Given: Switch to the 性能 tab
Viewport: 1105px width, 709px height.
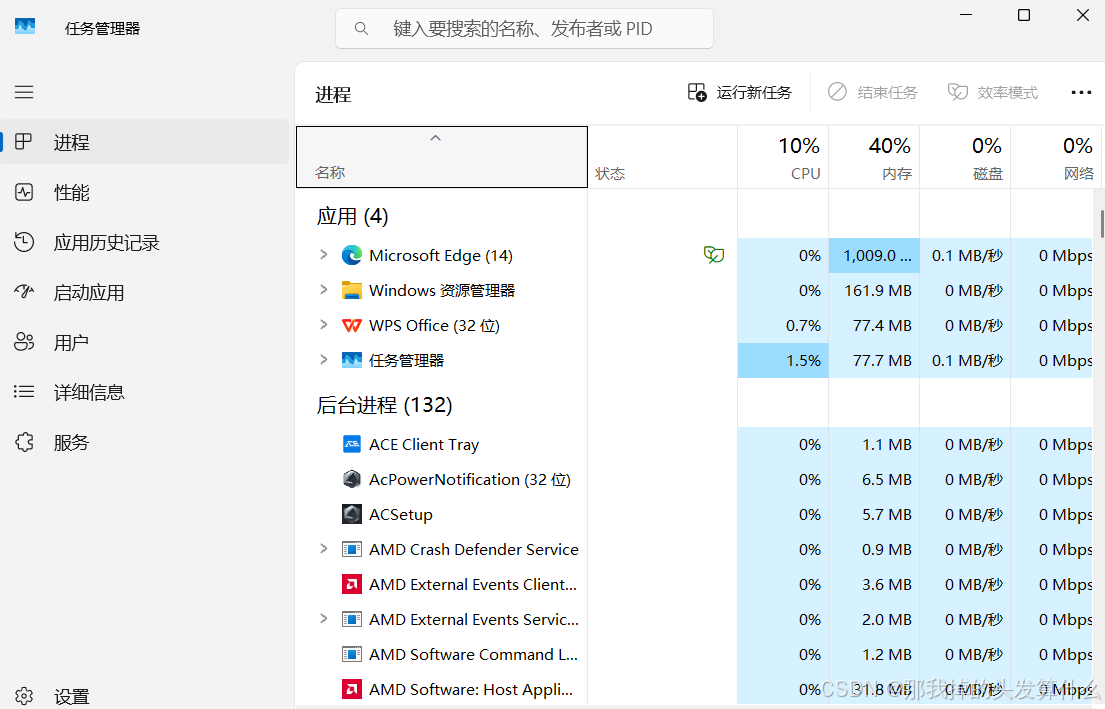Looking at the screenshot, I should tap(144, 192).
